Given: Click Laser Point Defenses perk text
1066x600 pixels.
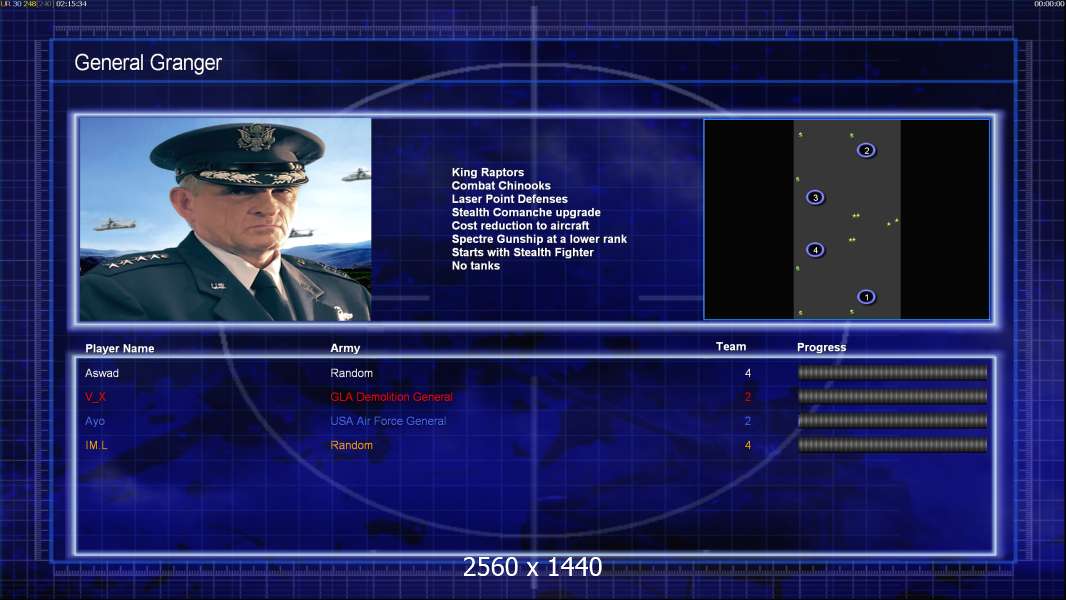Looking at the screenshot, I should pyautogui.click(x=510, y=199).
